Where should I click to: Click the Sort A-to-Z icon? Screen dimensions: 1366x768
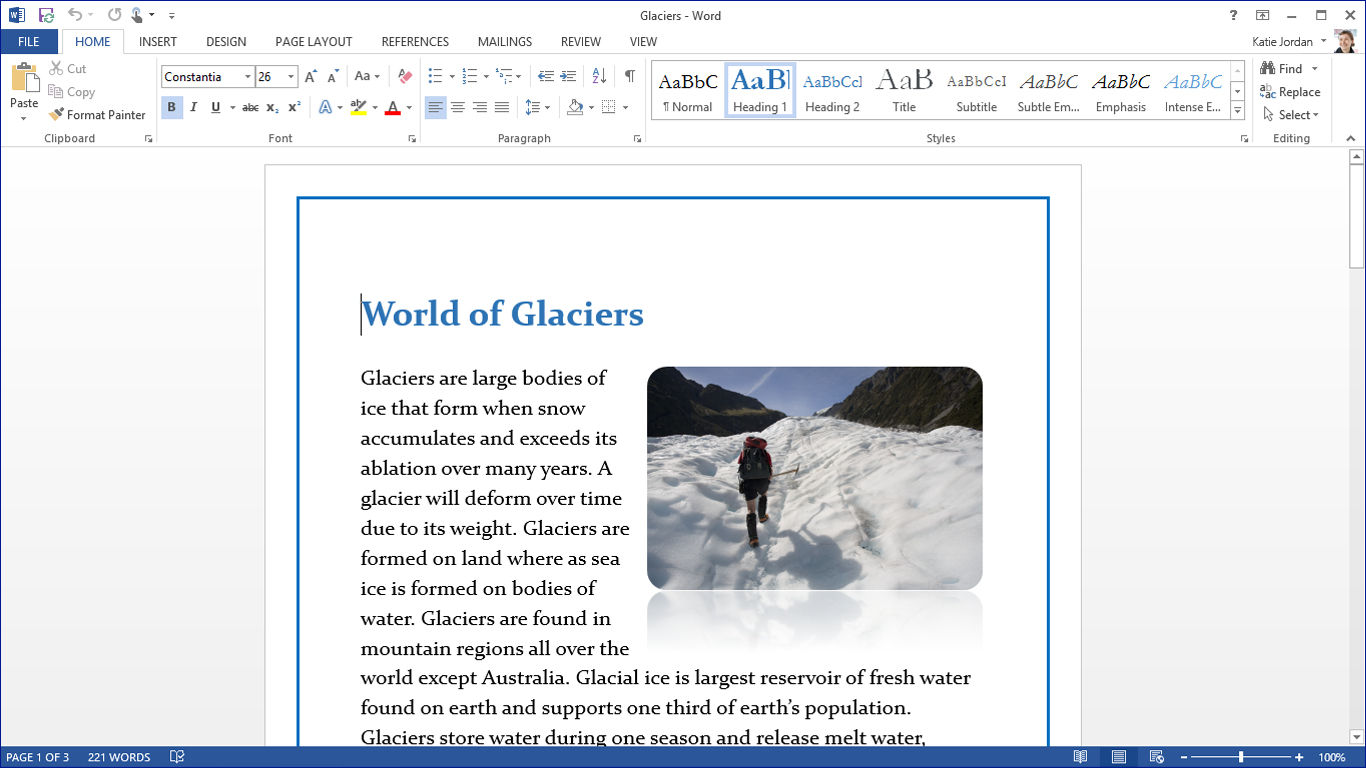tap(599, 76)
